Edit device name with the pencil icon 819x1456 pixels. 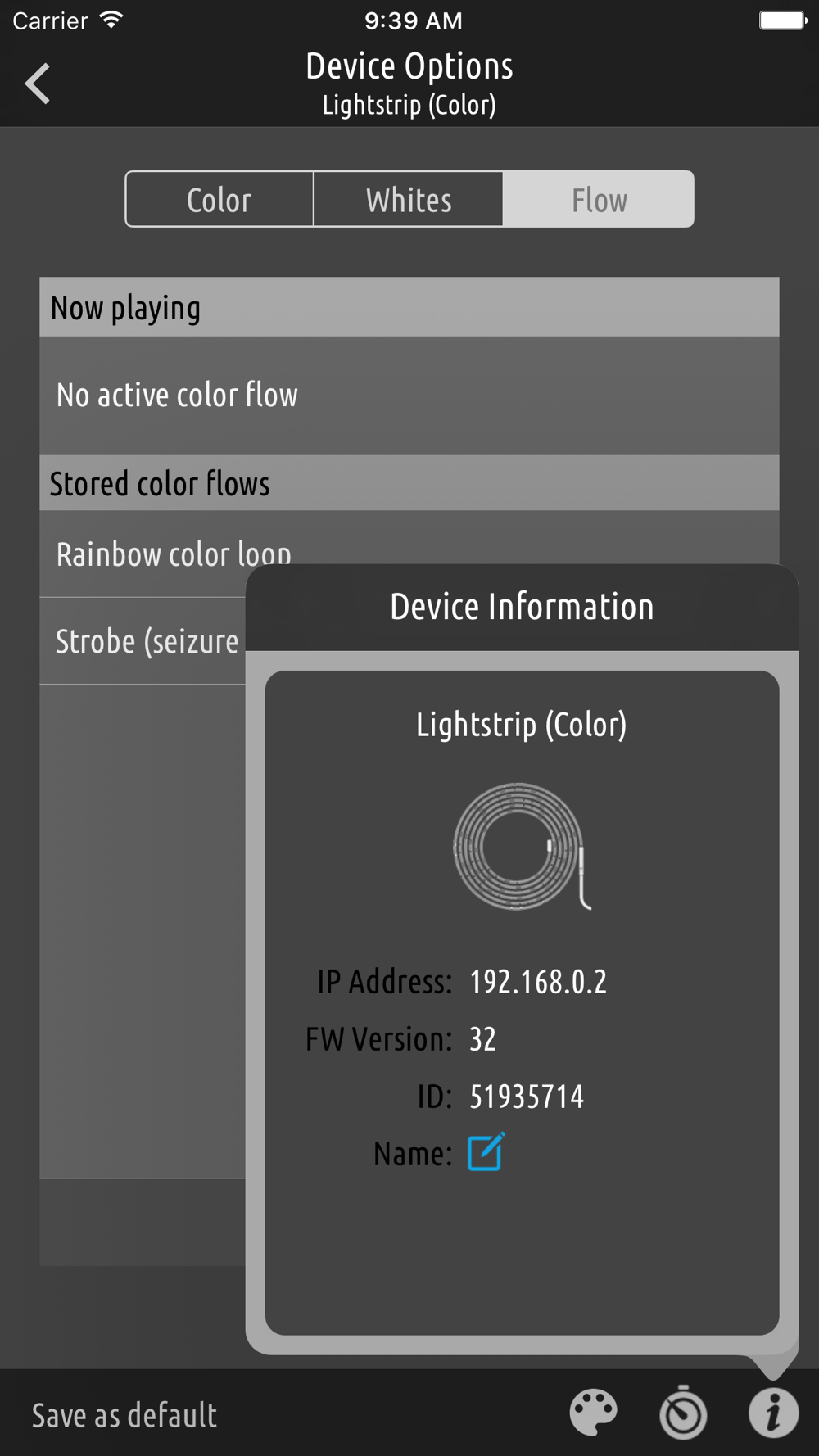tap(486, 1151)
